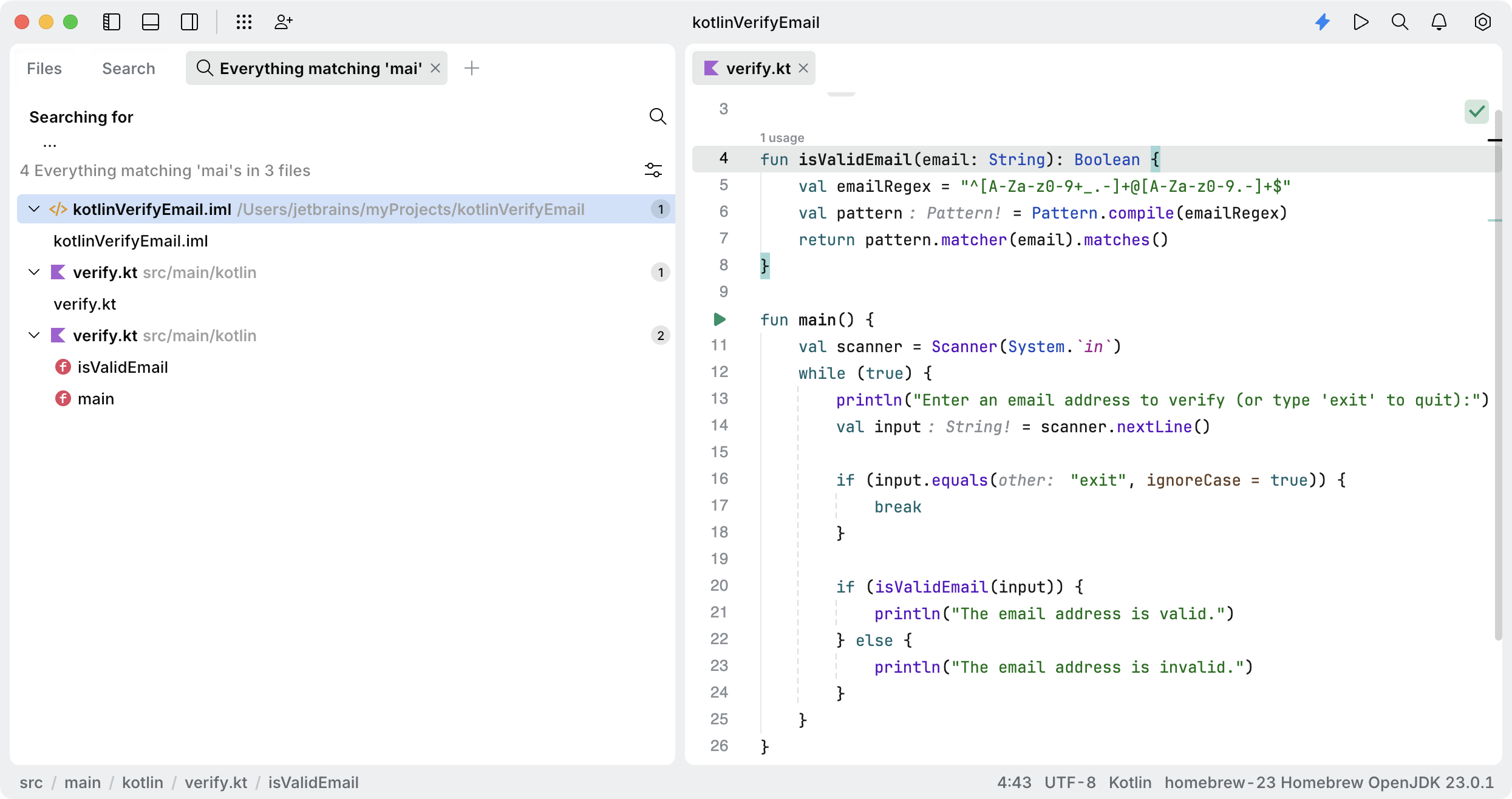Open search from the top toolbar magnifier

1400,22
